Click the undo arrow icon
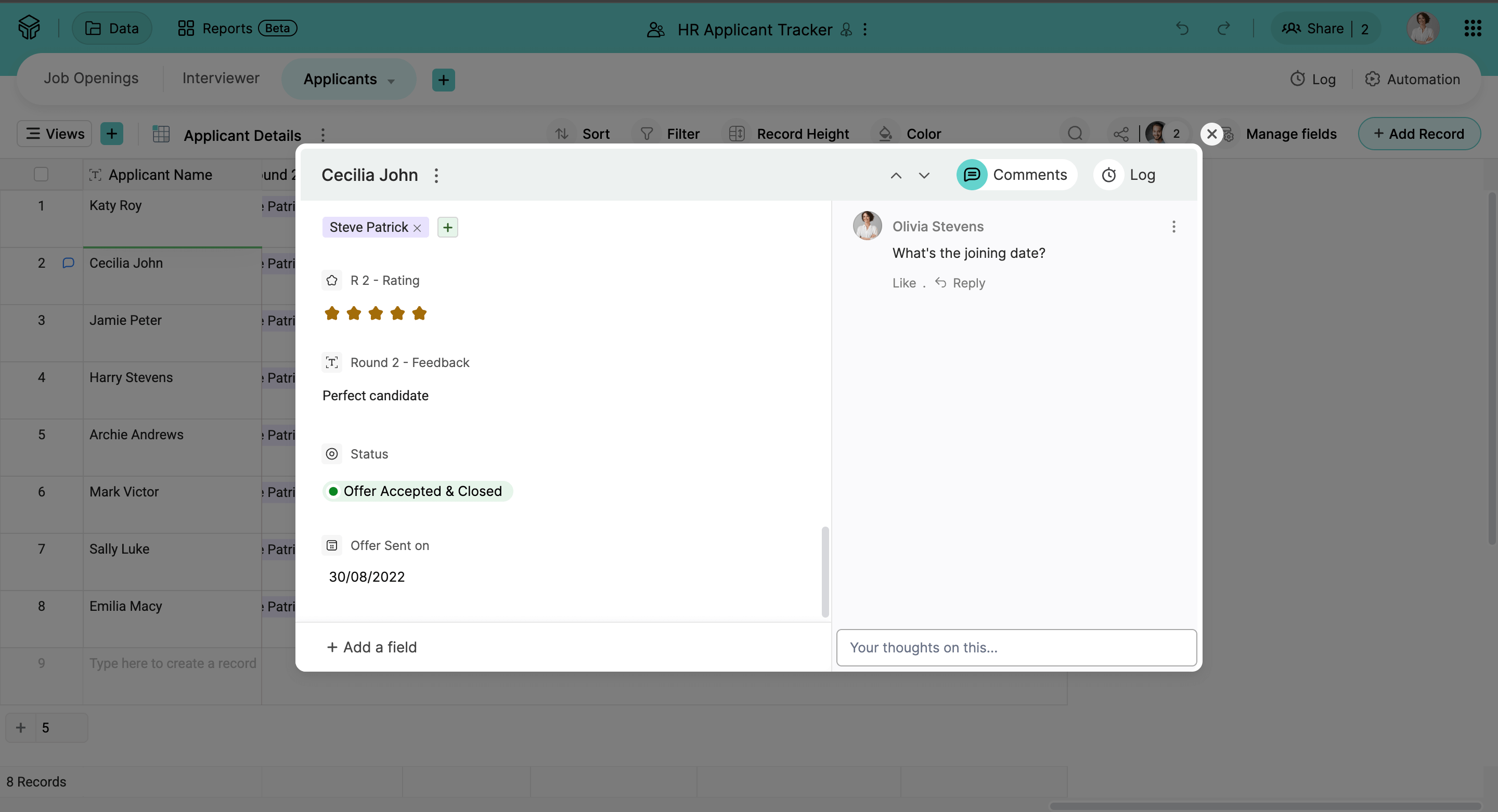The width and height of the screenshot is (1498, 812). click(x=1182, y=29)
